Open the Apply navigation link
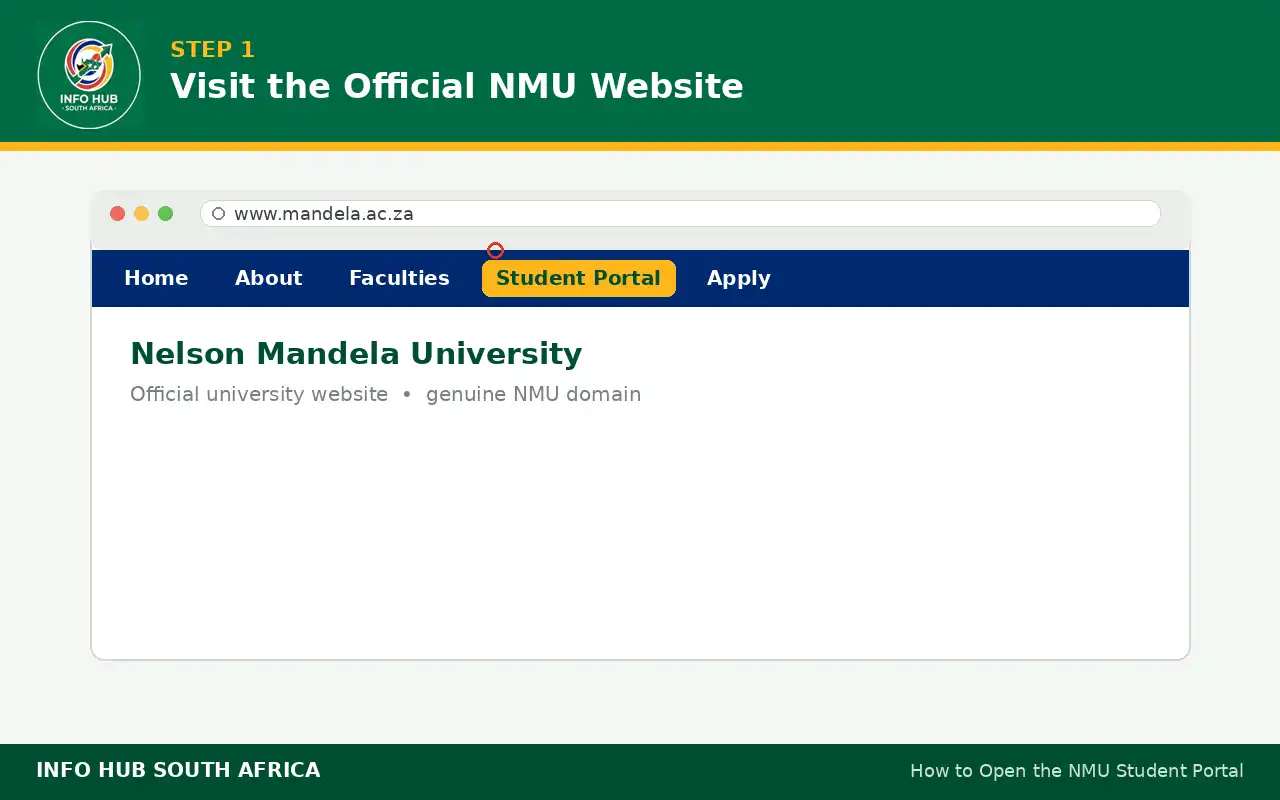This screenshot has width=1280, height=800. point(739,279)
